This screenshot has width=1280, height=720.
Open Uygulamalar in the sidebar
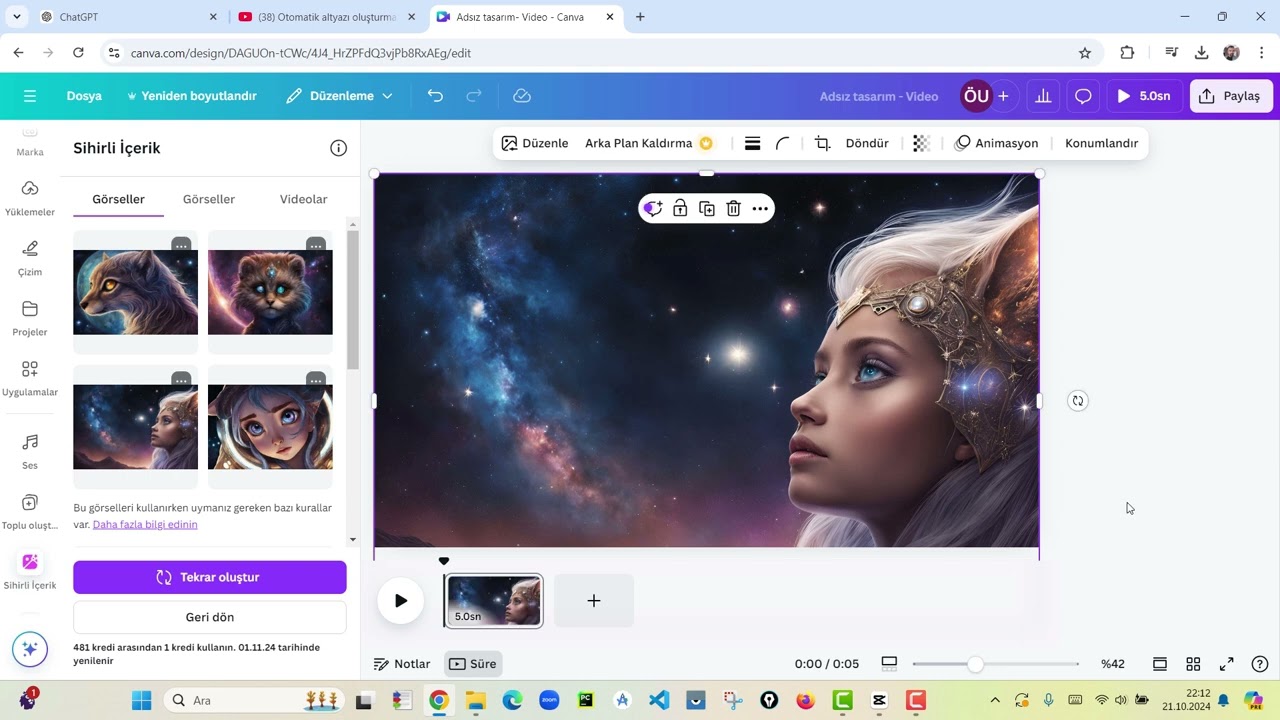[30, 379]
